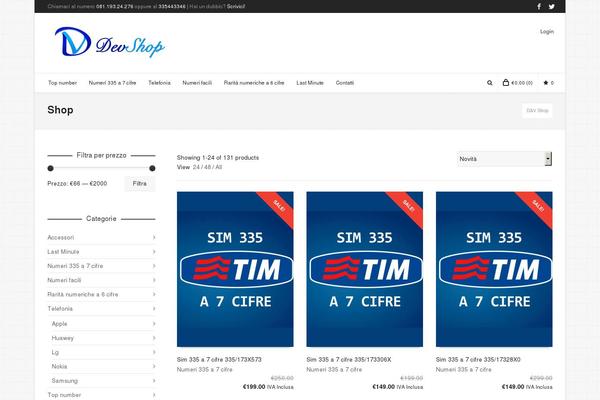Open product title Sim 335 a 7 cifre 335/17328X0
The width and height of the screenshot is (600, 400).
pos(478,359)
